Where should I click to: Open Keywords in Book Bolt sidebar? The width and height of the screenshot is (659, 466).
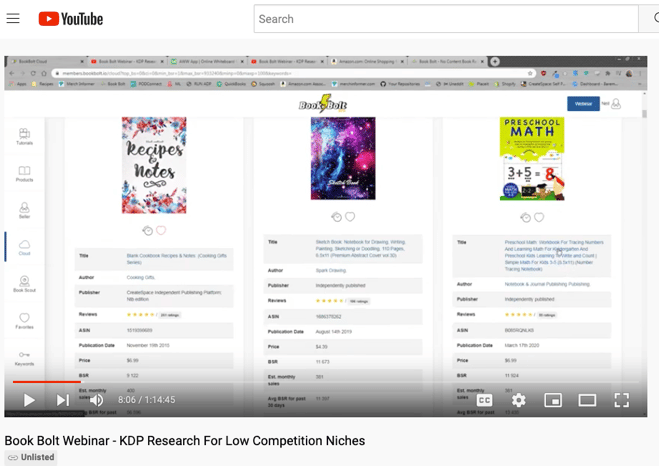24,358
